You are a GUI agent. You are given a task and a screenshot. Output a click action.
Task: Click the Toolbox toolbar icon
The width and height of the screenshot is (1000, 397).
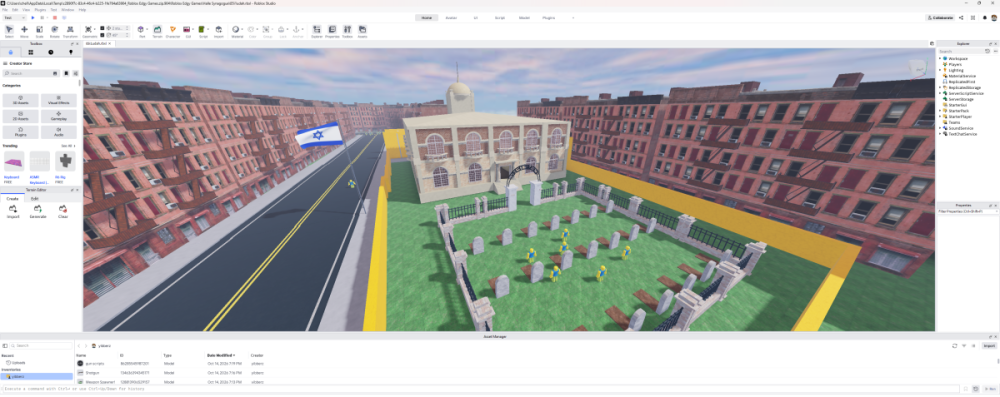[348, 31]
